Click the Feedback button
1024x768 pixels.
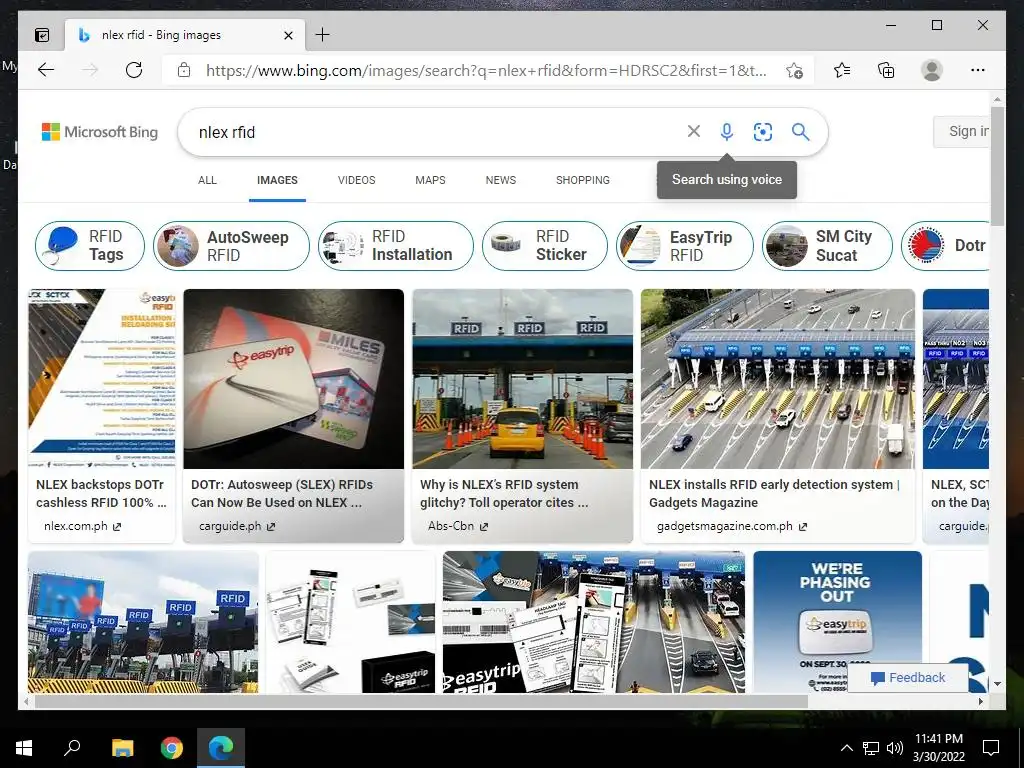(908, 678)
